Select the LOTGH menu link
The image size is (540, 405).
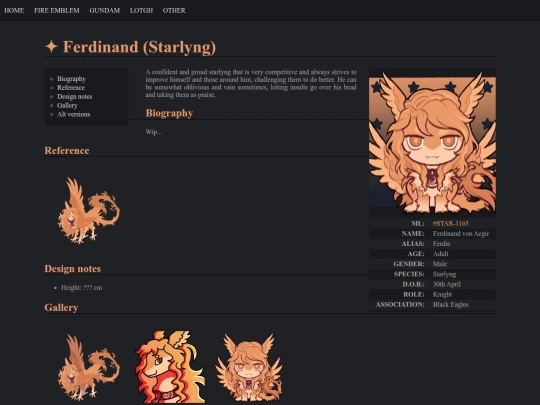click(x=142, y=10)
